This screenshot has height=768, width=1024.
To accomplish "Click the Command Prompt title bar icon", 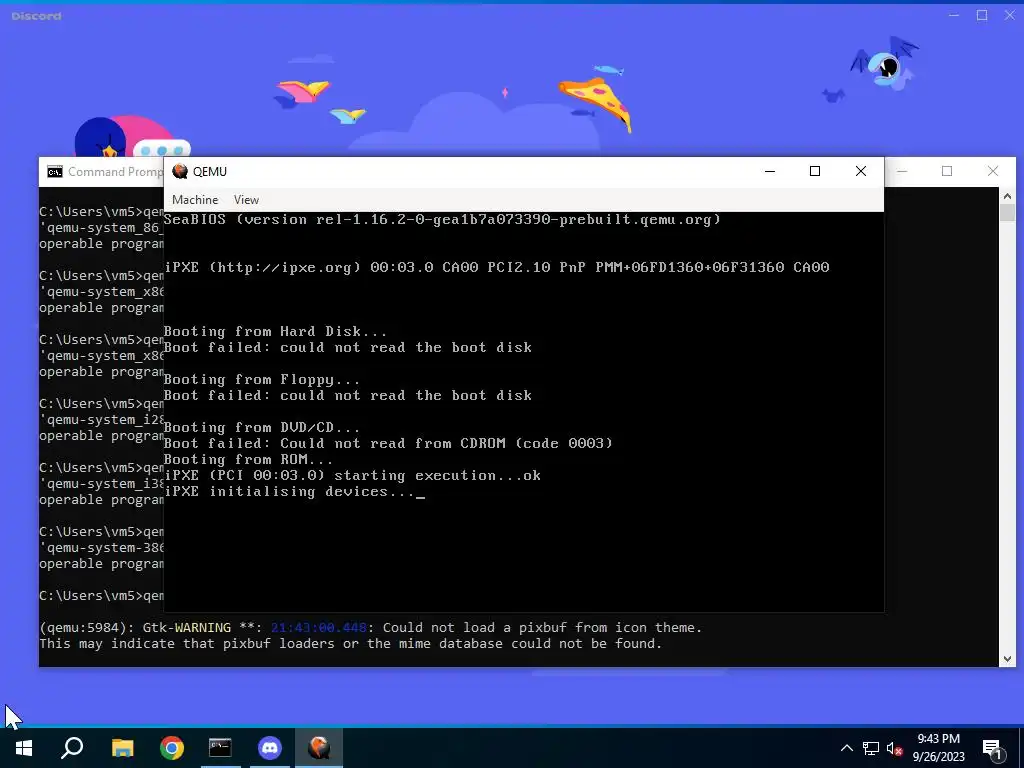I will coord(55,172).
